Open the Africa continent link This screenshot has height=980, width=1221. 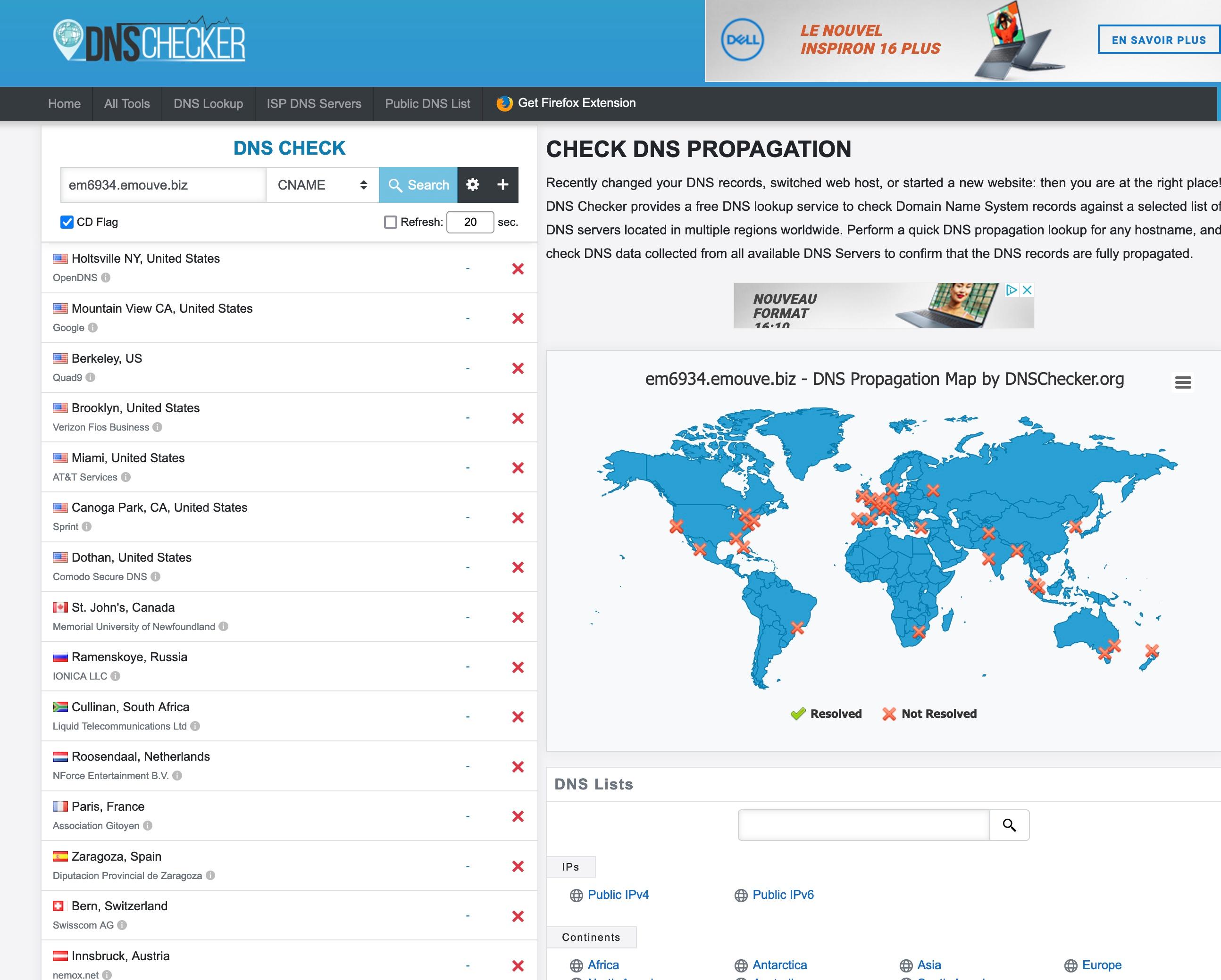coord(603,965)
